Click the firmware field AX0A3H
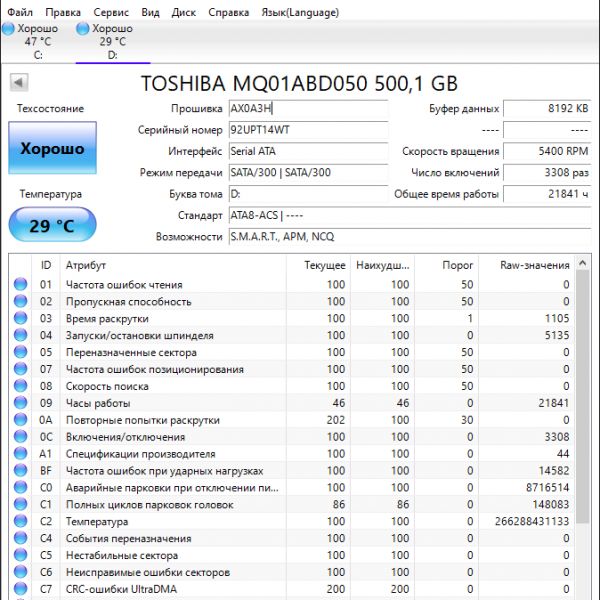Viewport: 600px width, 600px height. click(x=306, y=109)
